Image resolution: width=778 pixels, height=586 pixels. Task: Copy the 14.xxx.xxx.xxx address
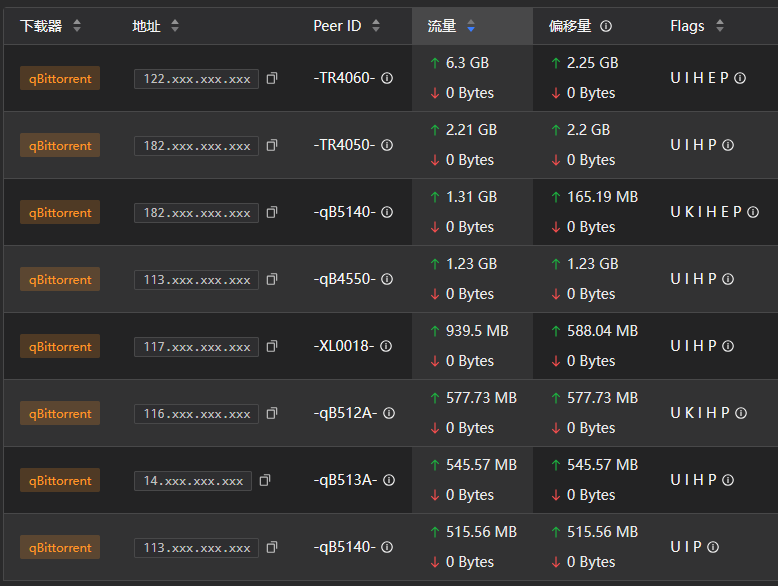click(264, 480)
